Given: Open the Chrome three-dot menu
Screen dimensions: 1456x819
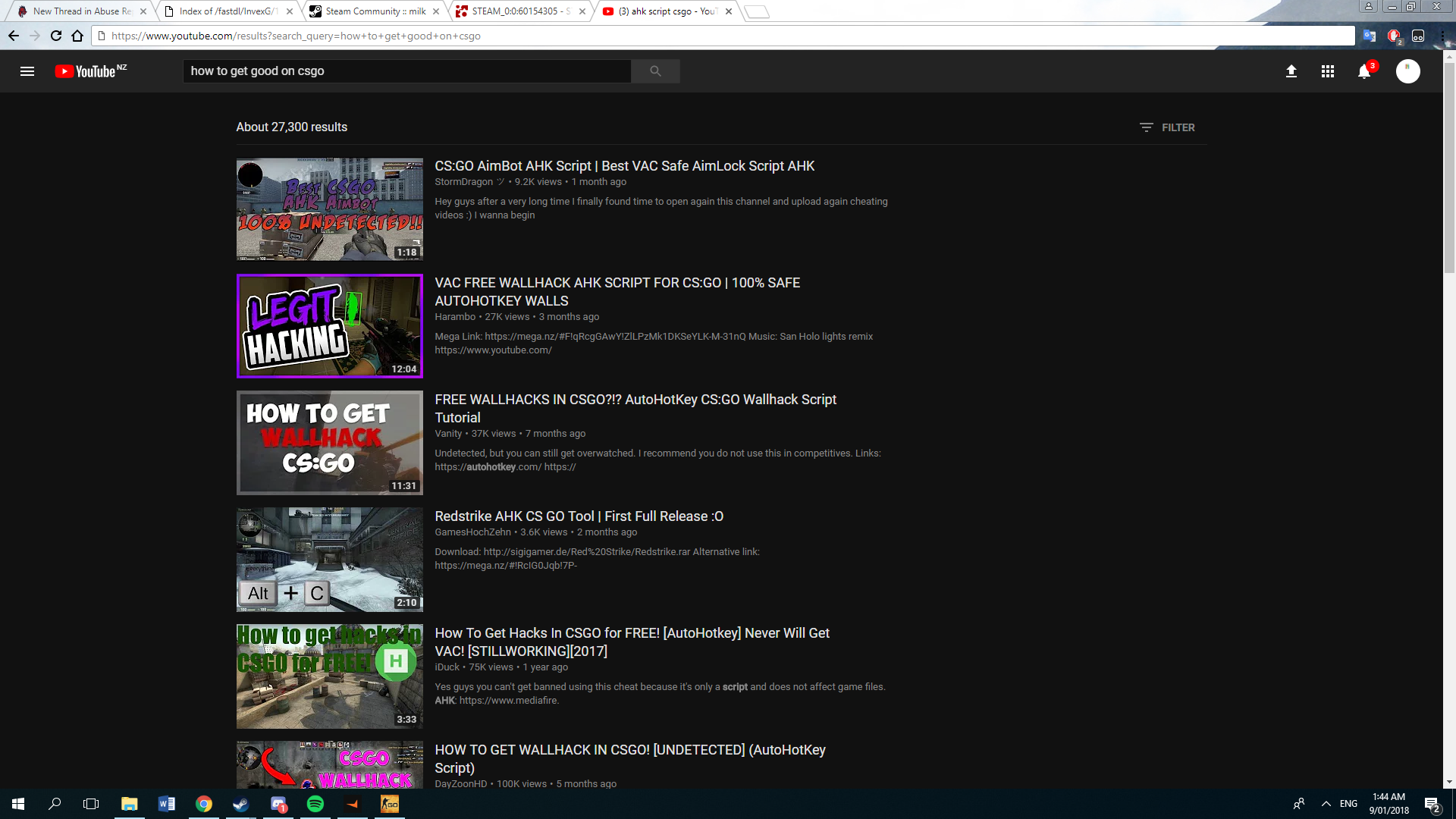Looking at the screenshot, I should (x=1444, y=36).
